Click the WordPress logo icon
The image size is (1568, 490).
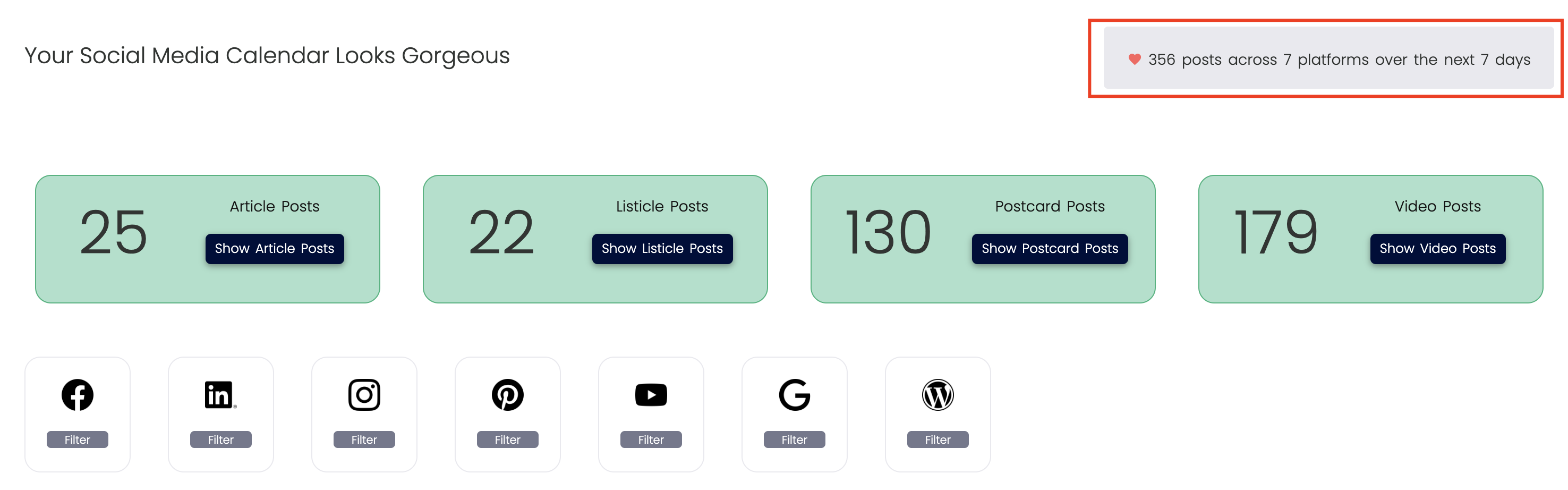[938, 395]
